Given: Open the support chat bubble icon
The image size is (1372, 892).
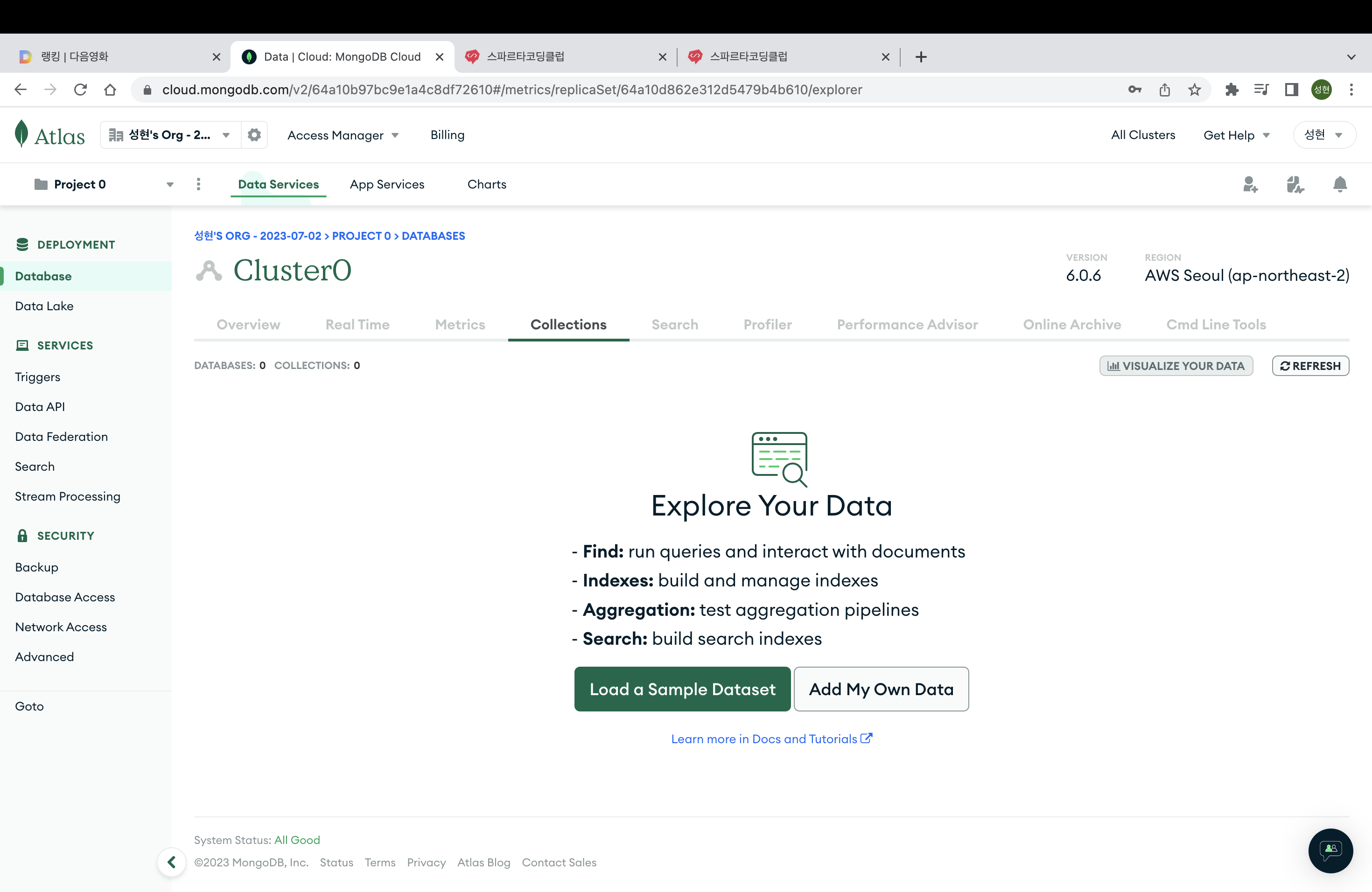Looking at the screenshot, I should tap(1330, 850).
